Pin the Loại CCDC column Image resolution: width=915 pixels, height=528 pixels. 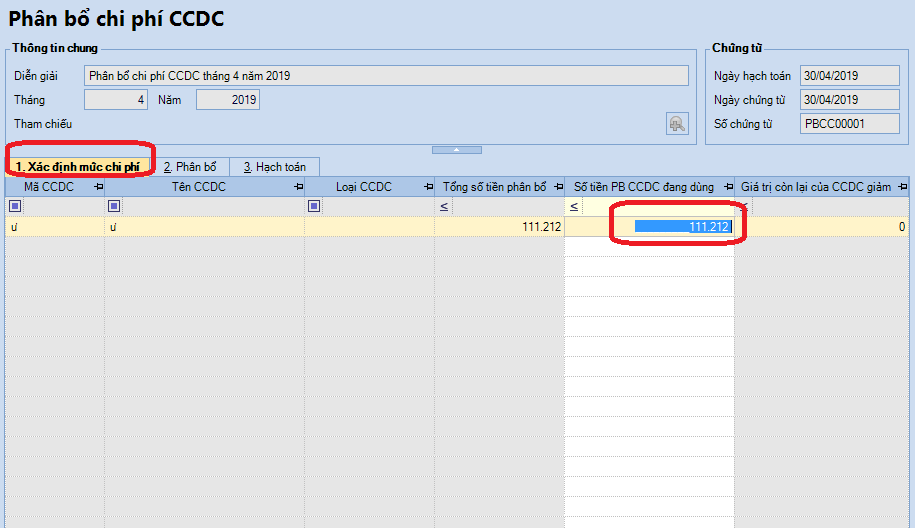tap(428, 187)
